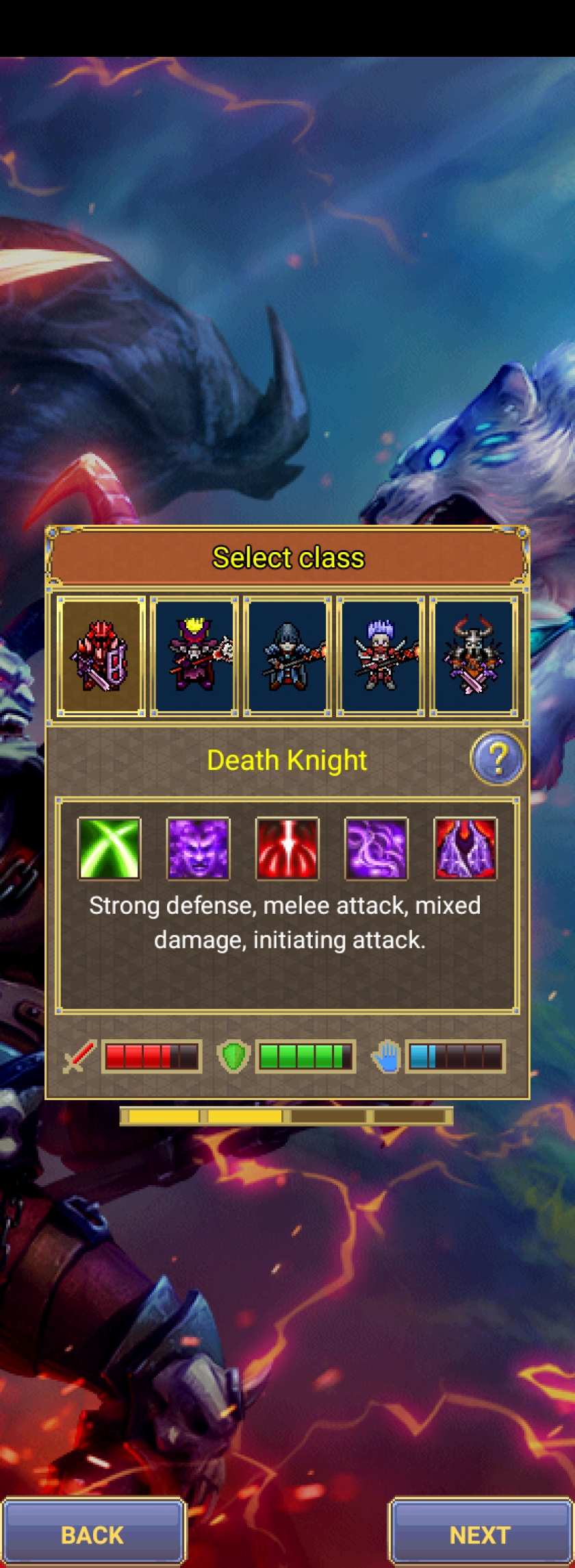Image resolution: width=575 pixels, height=1568 pixels.
Task: Tap the red sword attack stat icon
Action: 79,1056
